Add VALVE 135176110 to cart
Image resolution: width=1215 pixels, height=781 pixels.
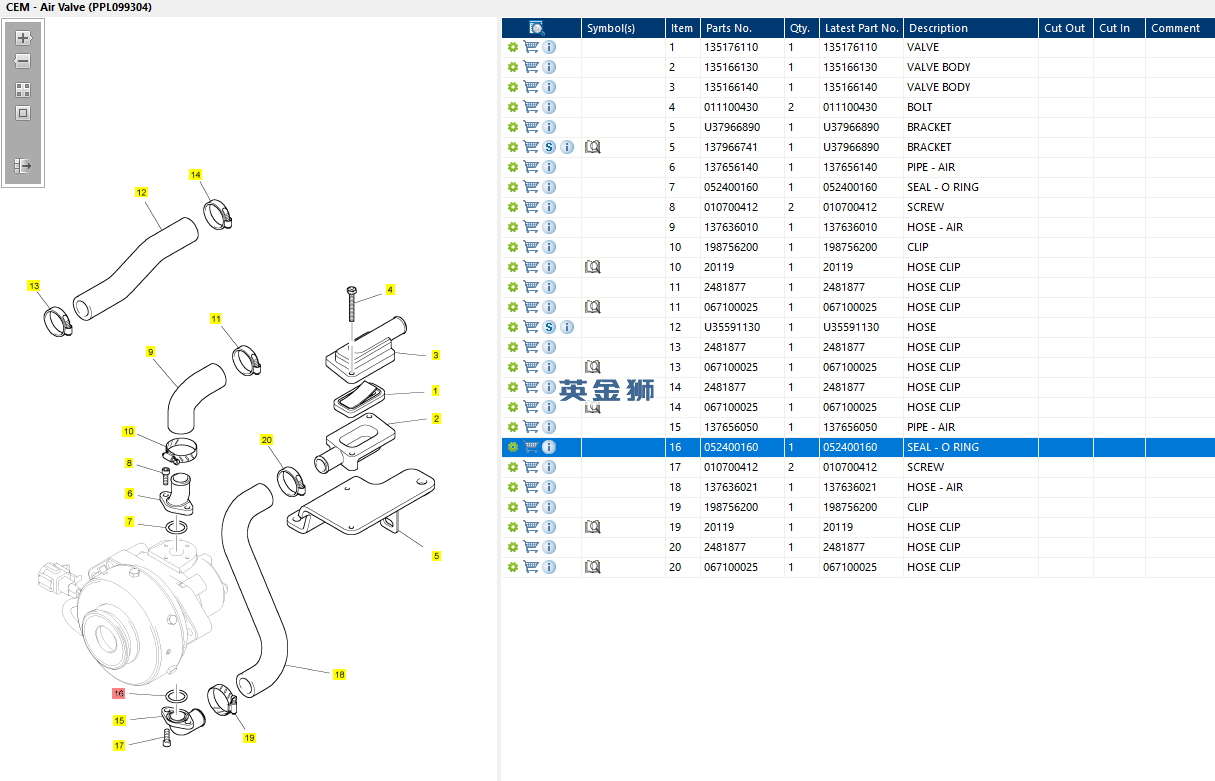pyautogui.click(x=531, y=47)
